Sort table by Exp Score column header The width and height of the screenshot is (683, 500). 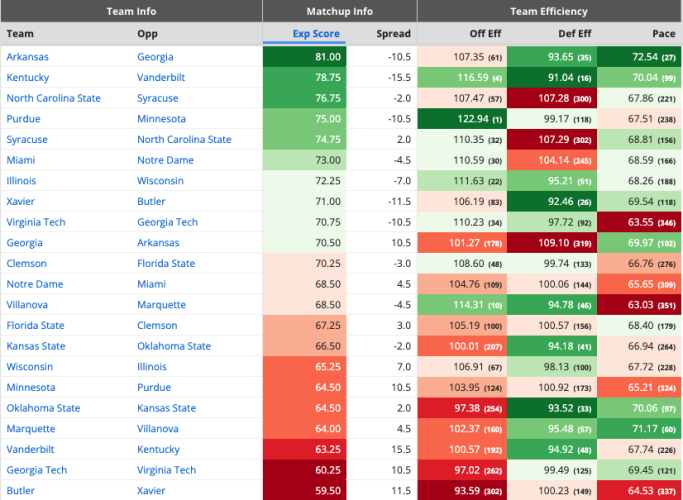316,34
